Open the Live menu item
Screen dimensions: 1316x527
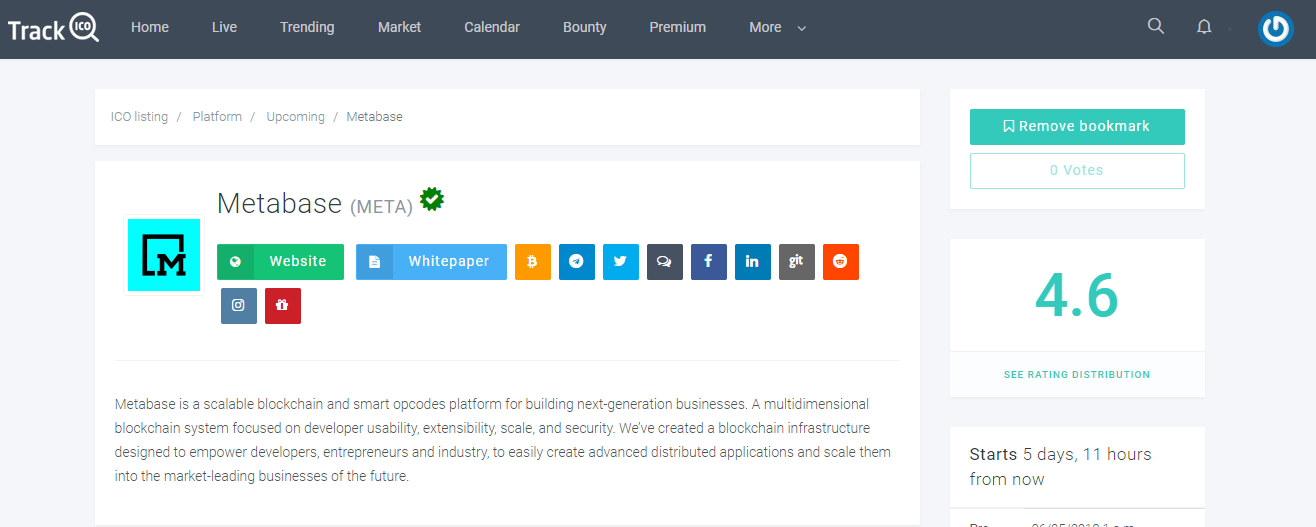(225, 27)
